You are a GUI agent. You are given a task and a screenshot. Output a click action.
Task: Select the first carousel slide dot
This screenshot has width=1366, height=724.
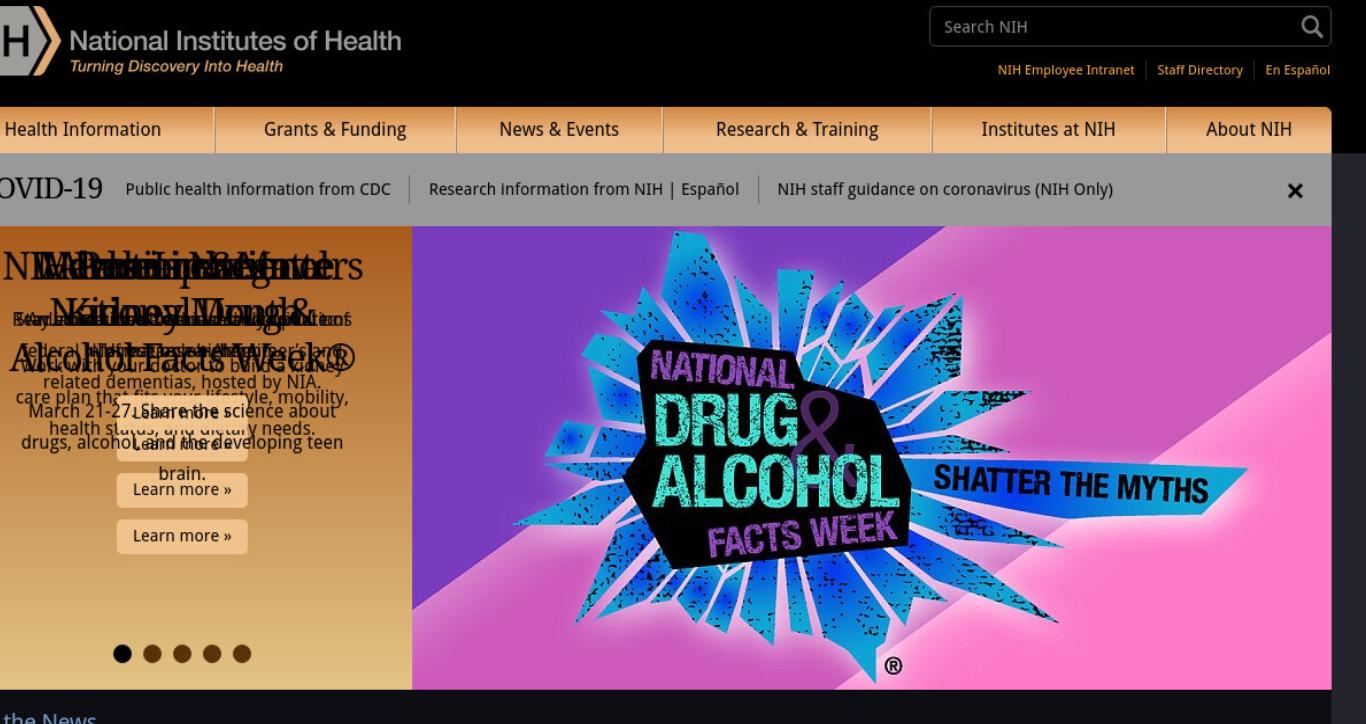(x=122, y=654)
